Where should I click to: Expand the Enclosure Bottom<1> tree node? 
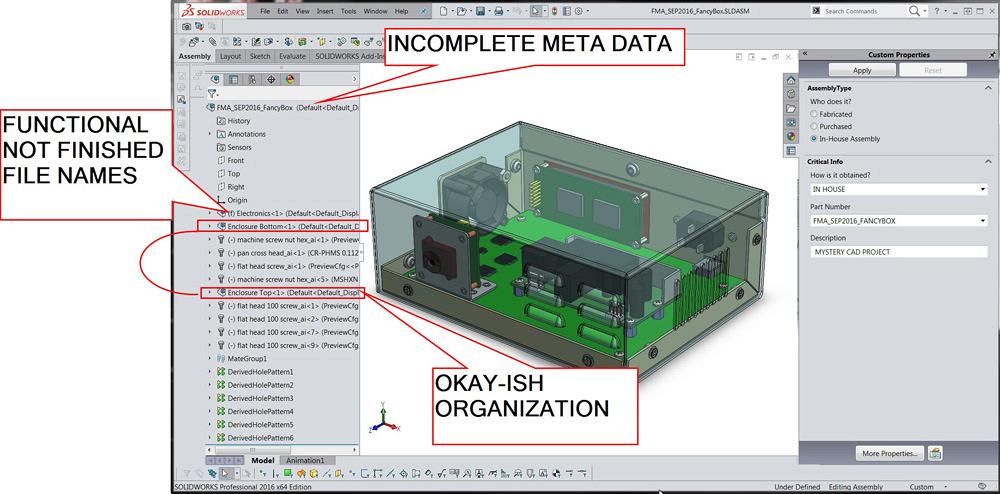pos(210,226)
